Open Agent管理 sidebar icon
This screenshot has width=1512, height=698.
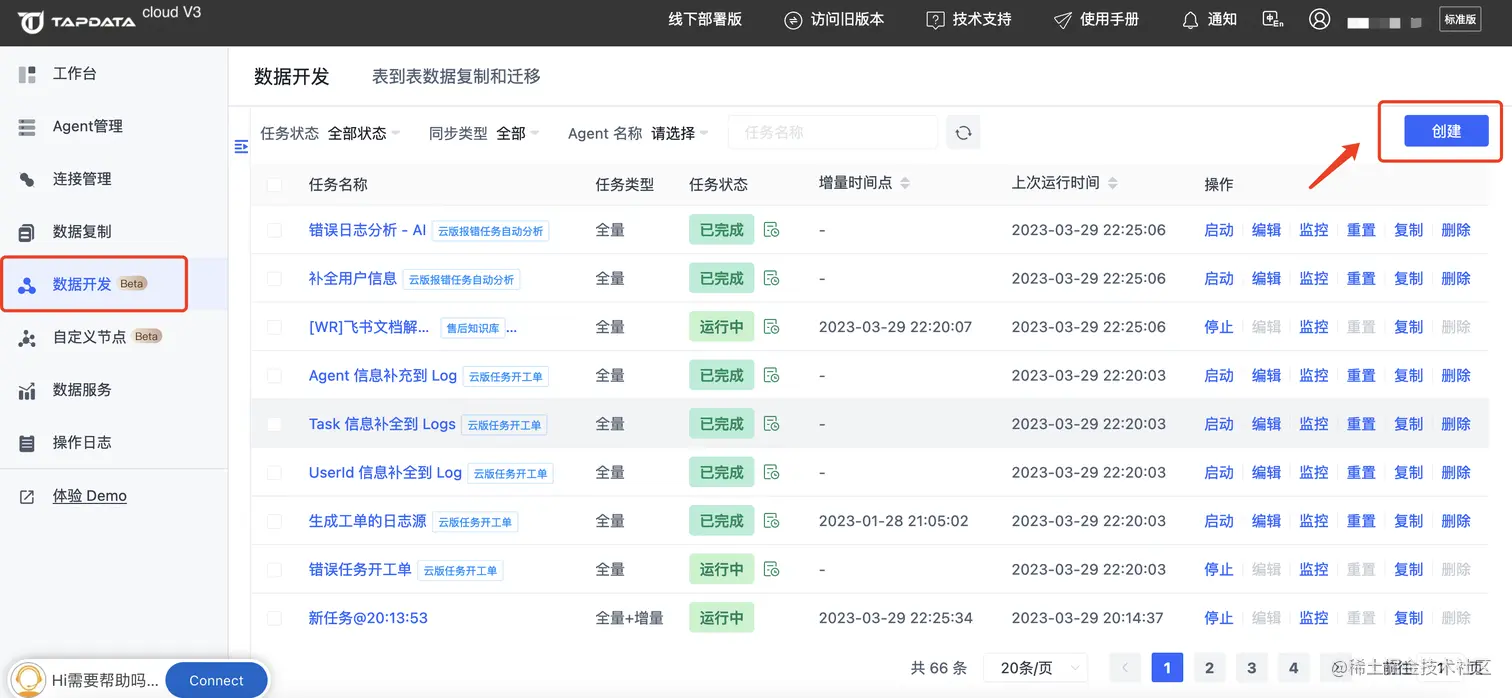(x=27, y=127)
